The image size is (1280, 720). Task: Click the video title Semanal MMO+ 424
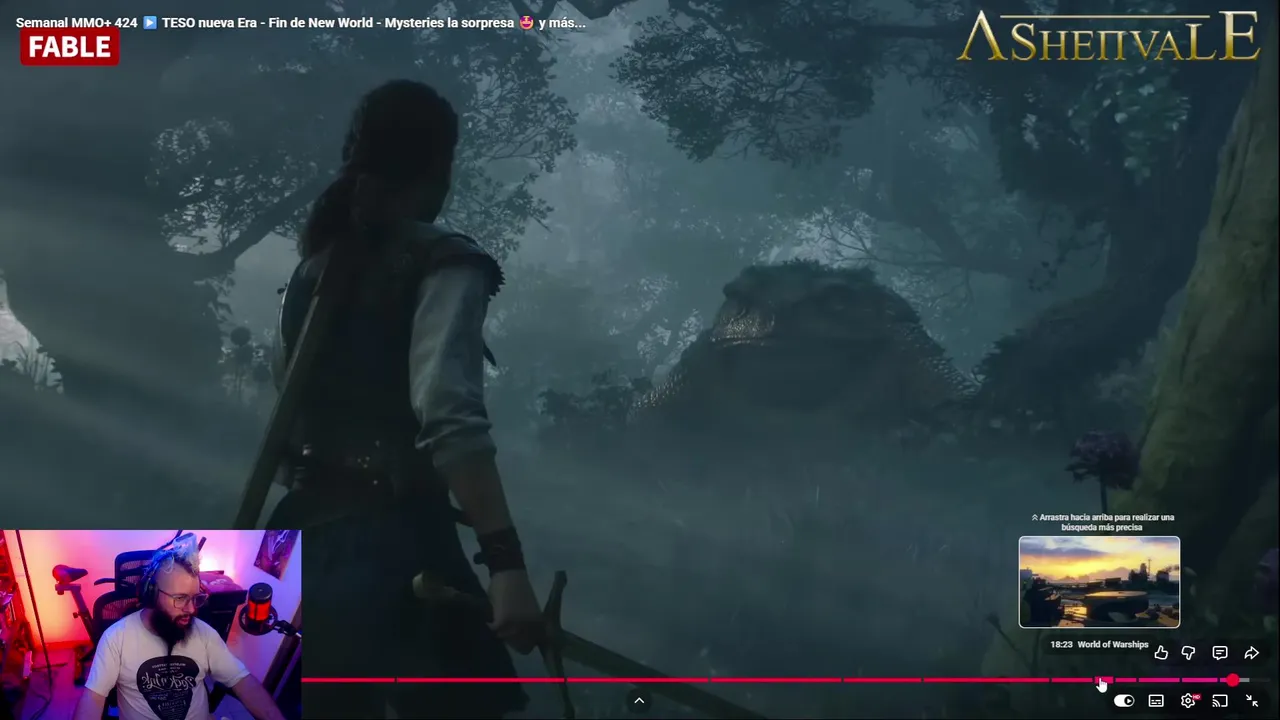(300, 22)
